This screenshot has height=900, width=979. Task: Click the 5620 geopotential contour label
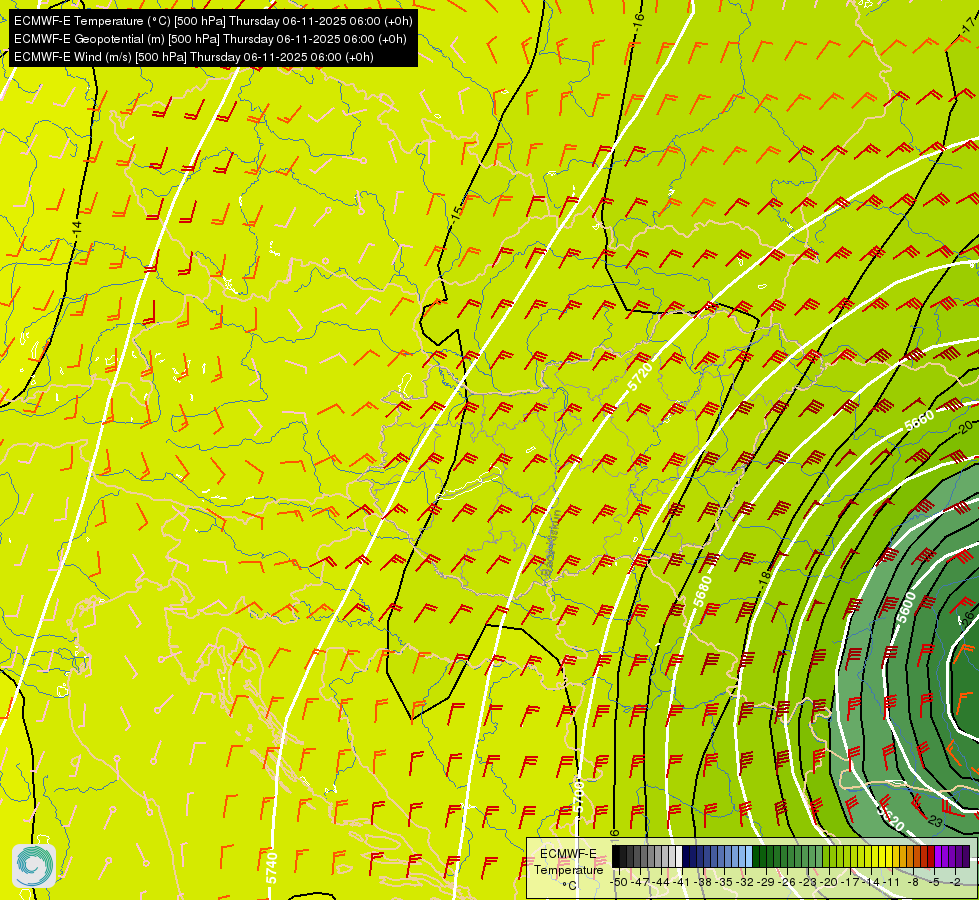click(891, 818)
